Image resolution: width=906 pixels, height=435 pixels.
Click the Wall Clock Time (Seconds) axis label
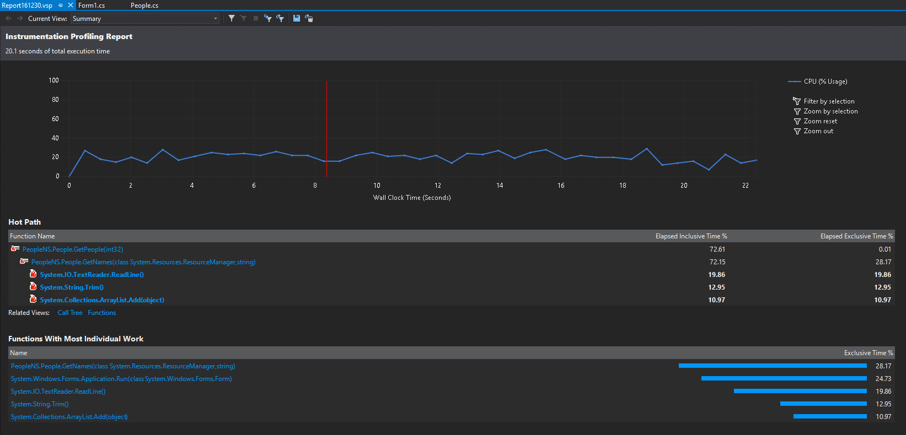point(412,197)
